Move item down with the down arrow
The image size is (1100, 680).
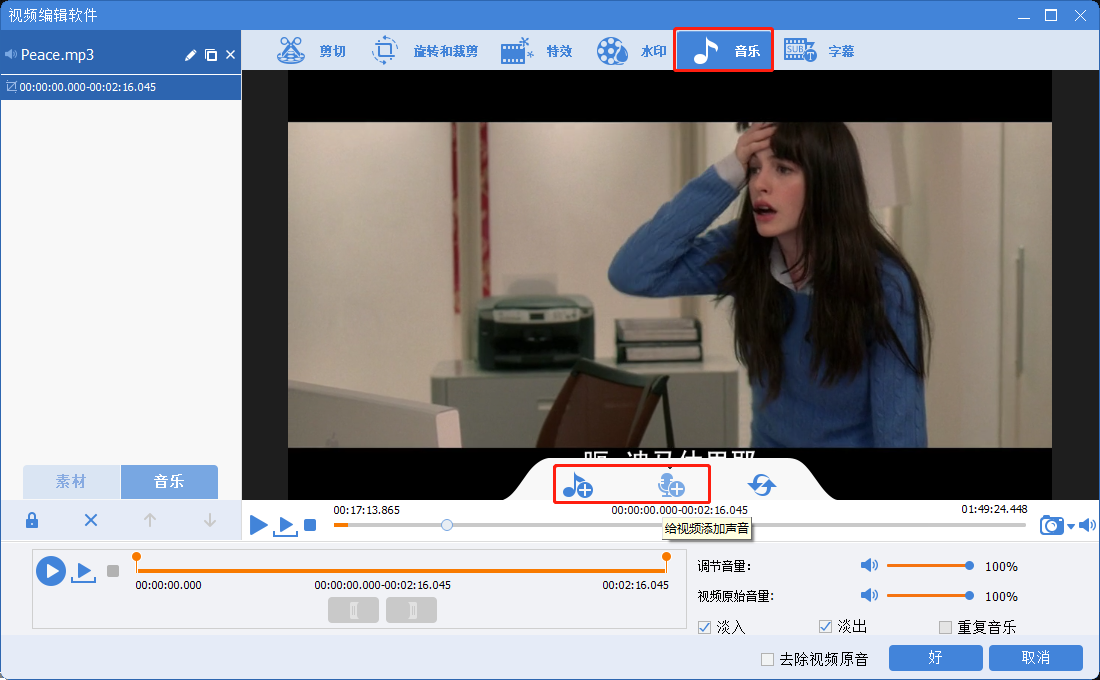(x=209, y=520)
